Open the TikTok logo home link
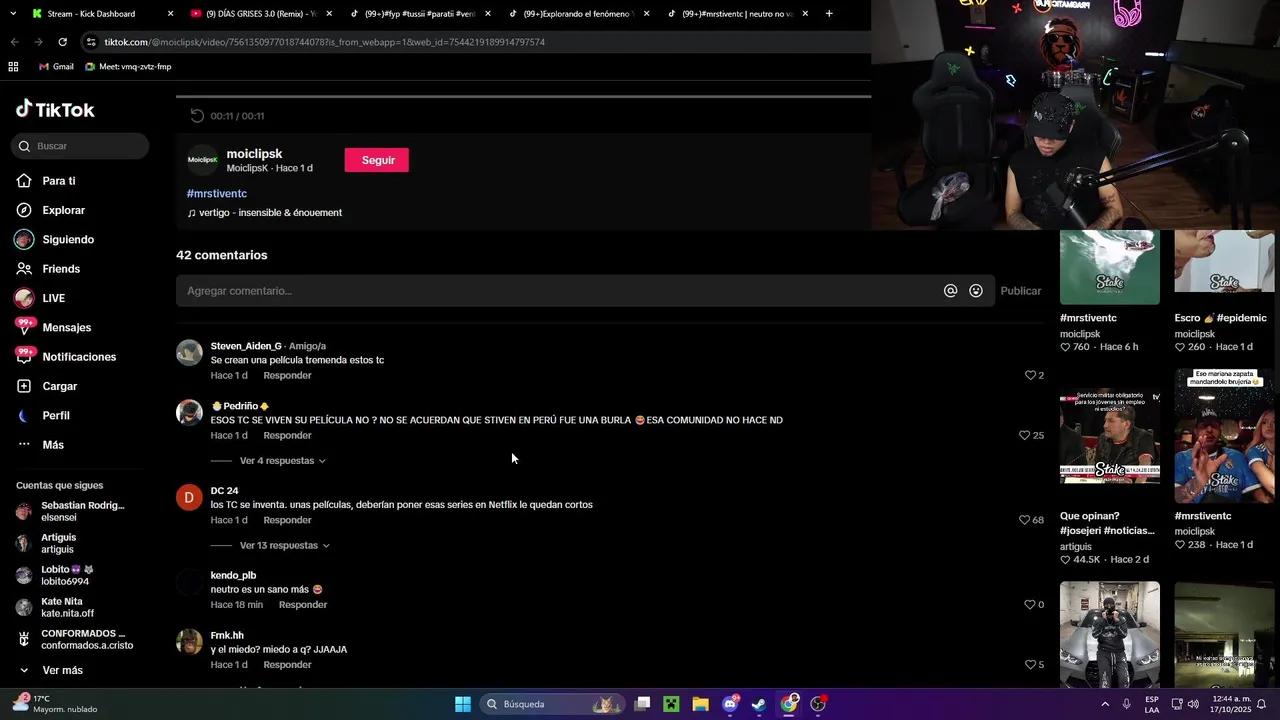Image resolution: width=1280 pixels, height=720 pixels. coord(55,109)
